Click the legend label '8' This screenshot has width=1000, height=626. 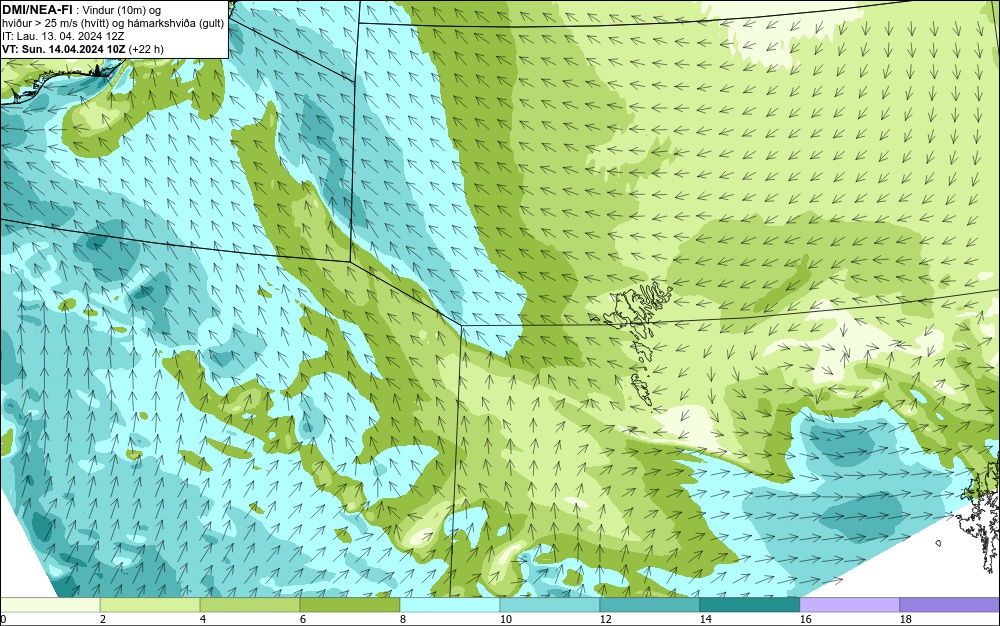point(403,619)
